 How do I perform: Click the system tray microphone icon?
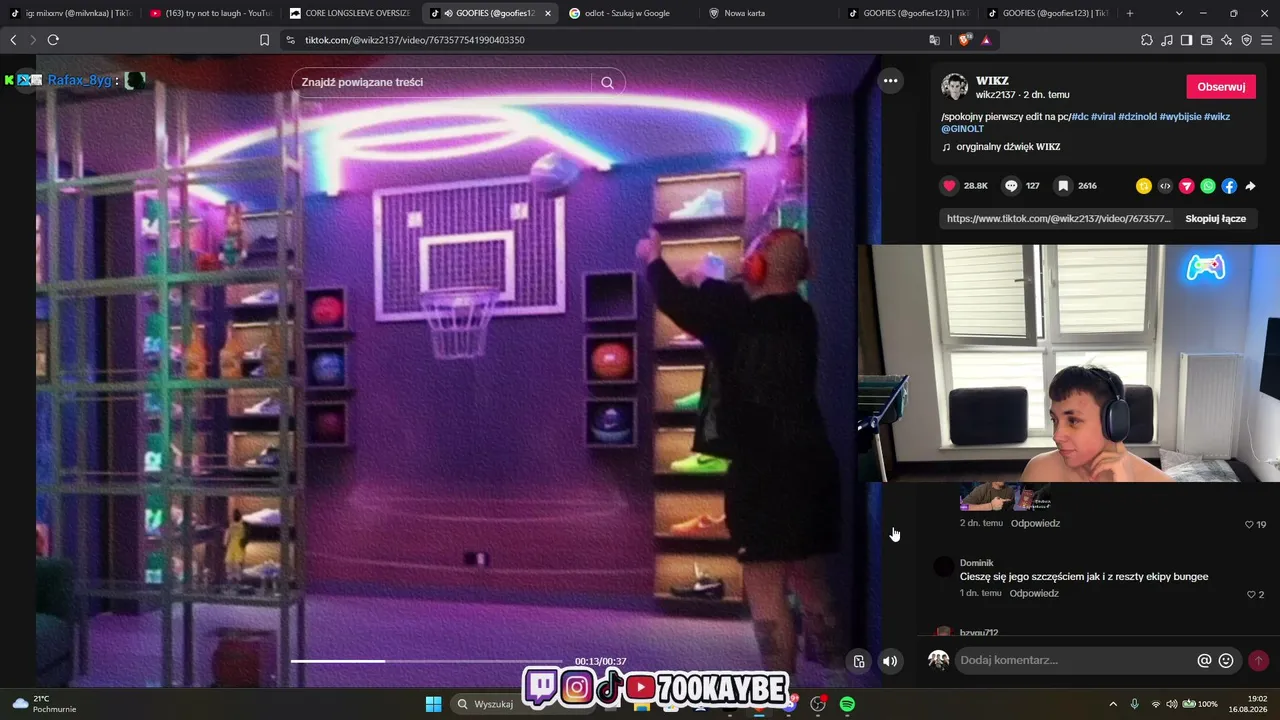[1134, 704]
